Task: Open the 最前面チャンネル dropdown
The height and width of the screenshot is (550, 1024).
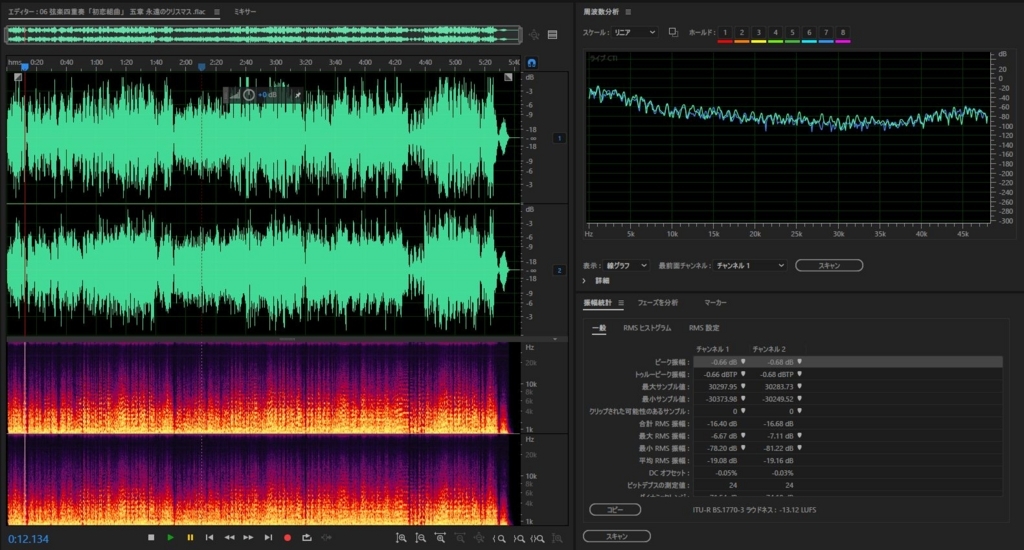Action: [x=749, y=265]
